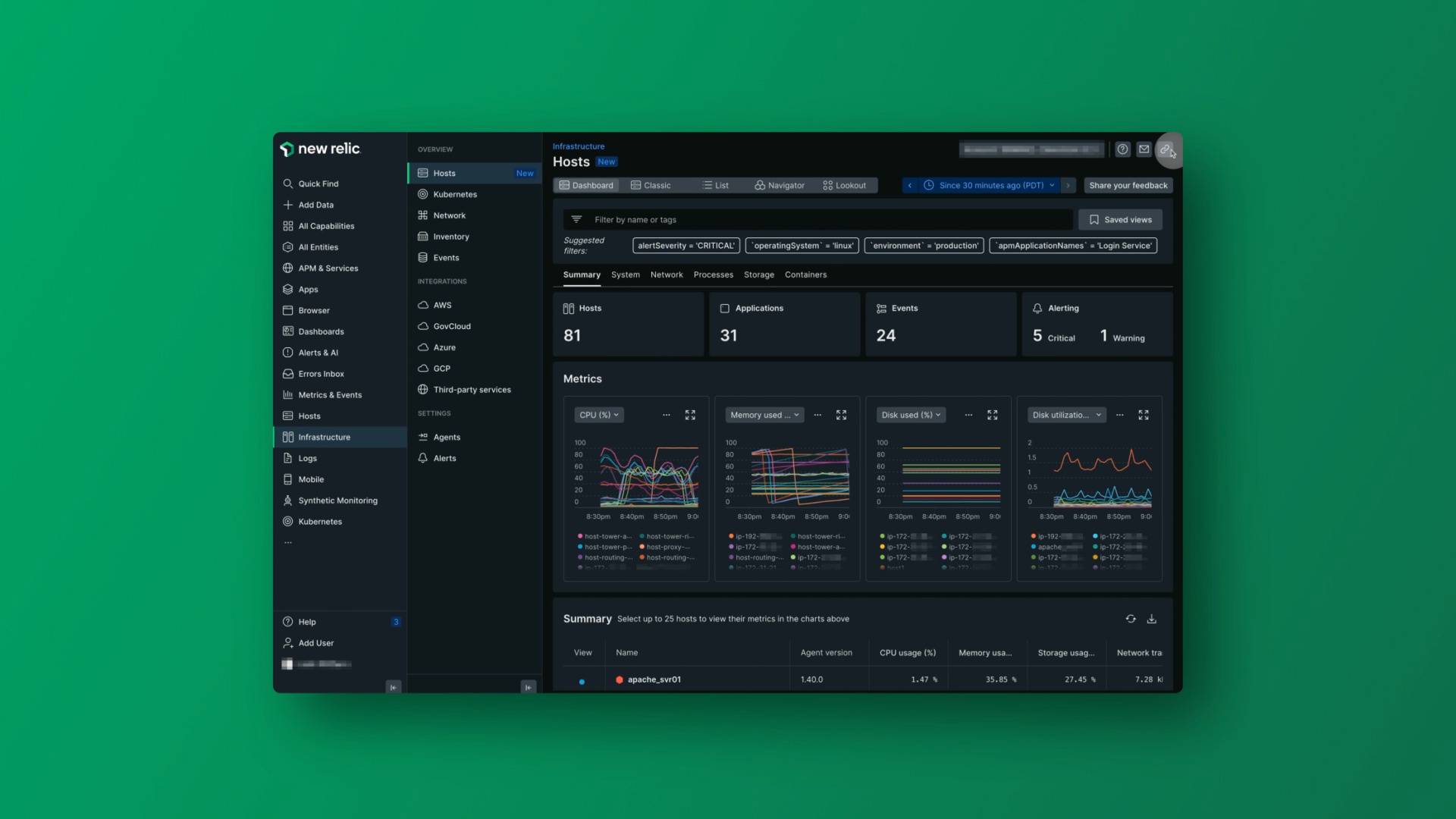Open Metrics & Events

[x=330, y=395]
